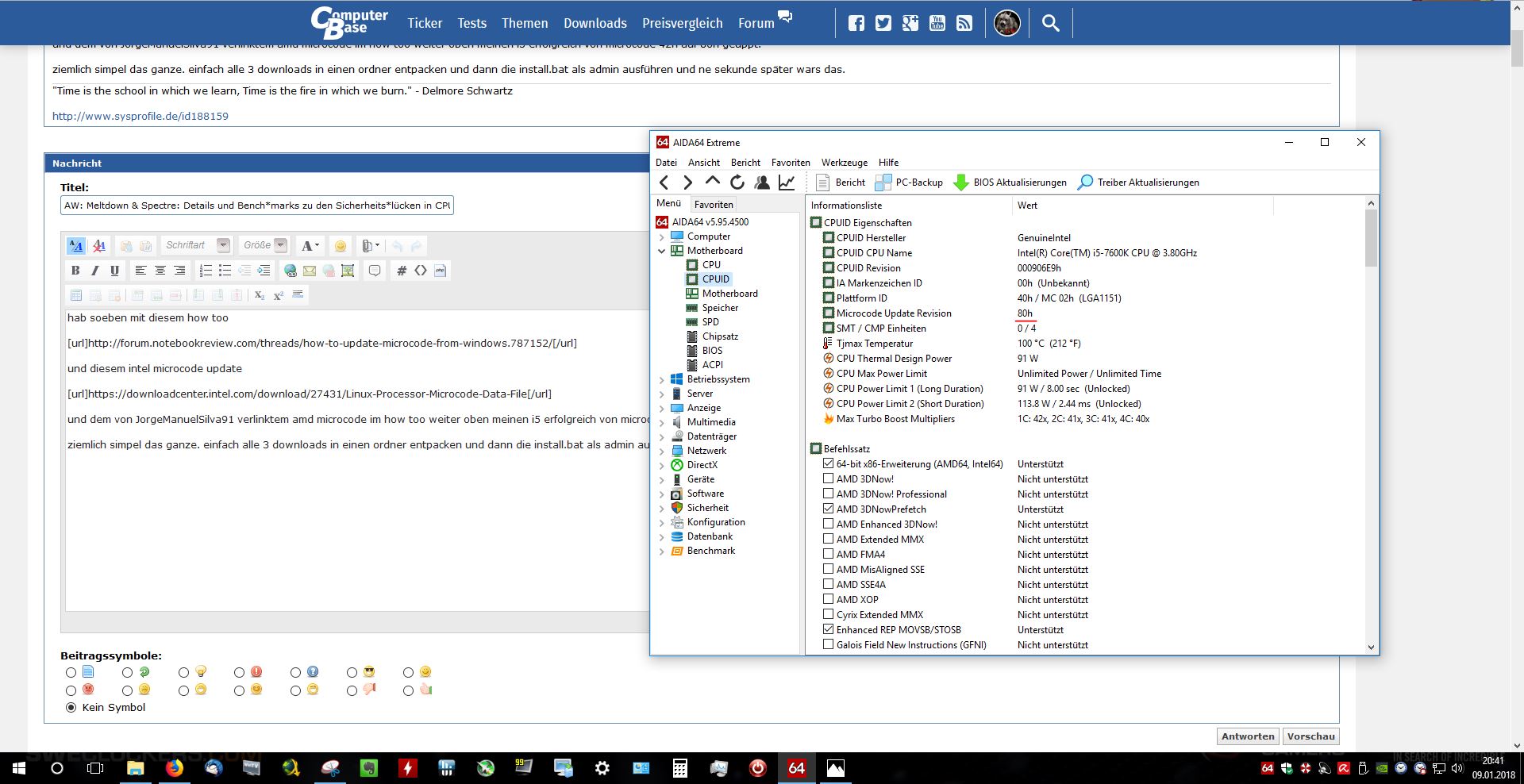Open the attachments dropdown
This screenshot has height=784, width=1524.
coord(371,246)
